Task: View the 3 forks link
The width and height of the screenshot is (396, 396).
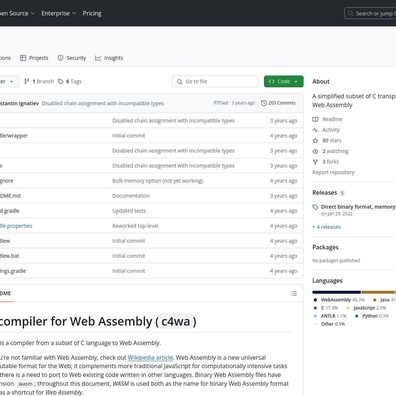Action: [x=330, y=162]
